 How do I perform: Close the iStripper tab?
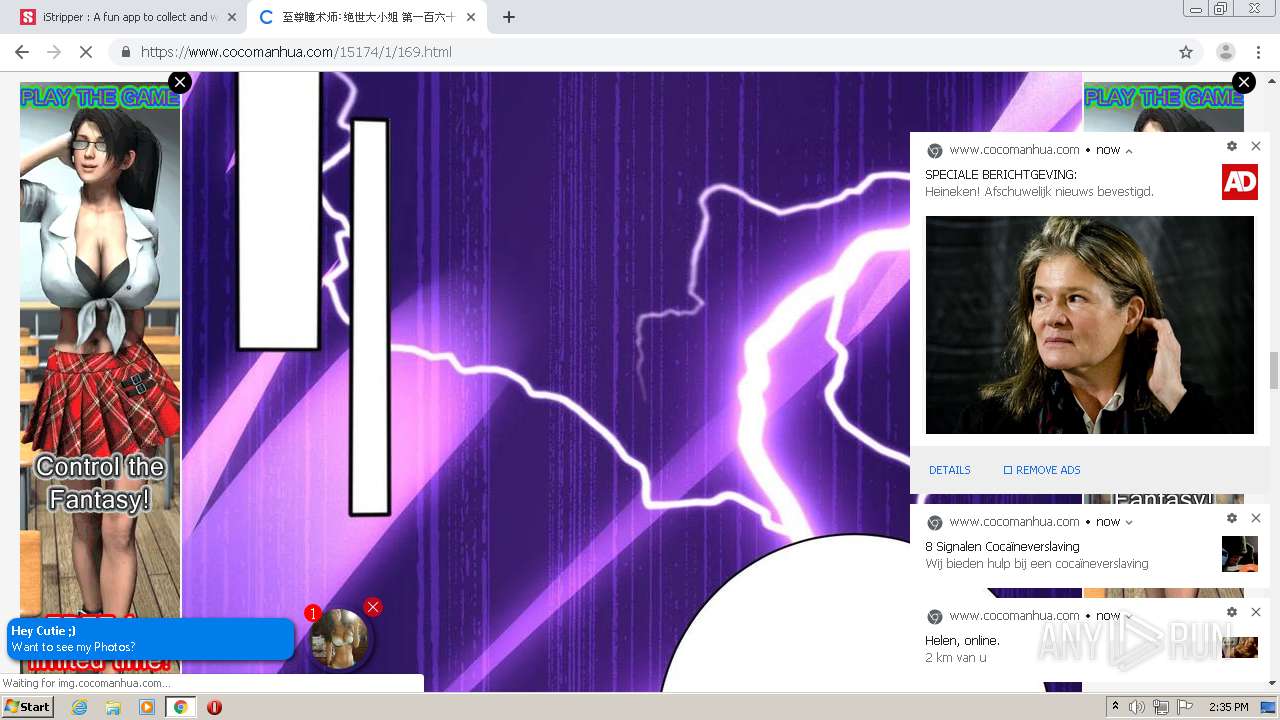231,17
